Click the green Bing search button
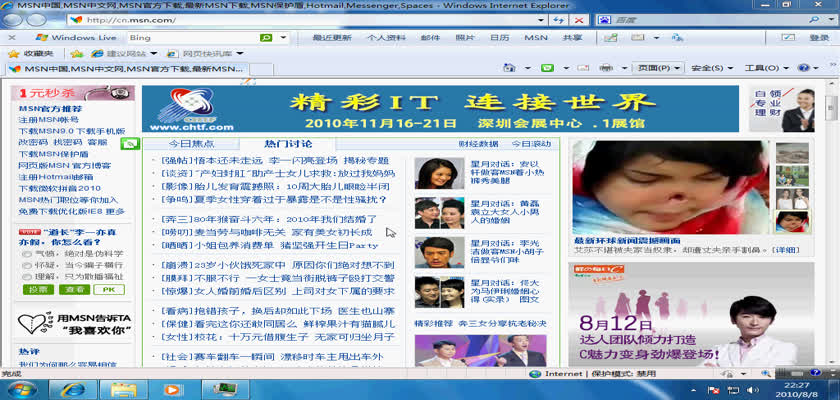 point(266,38)
